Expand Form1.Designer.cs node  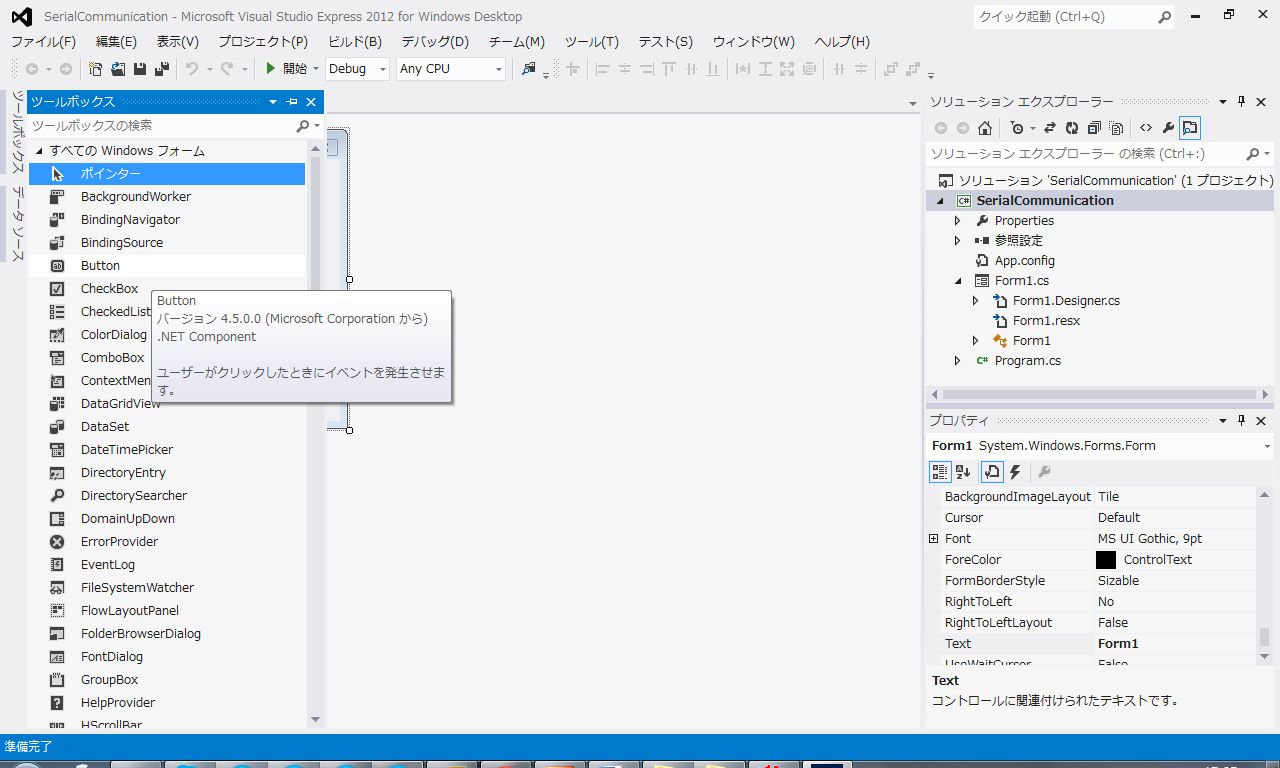976,300
